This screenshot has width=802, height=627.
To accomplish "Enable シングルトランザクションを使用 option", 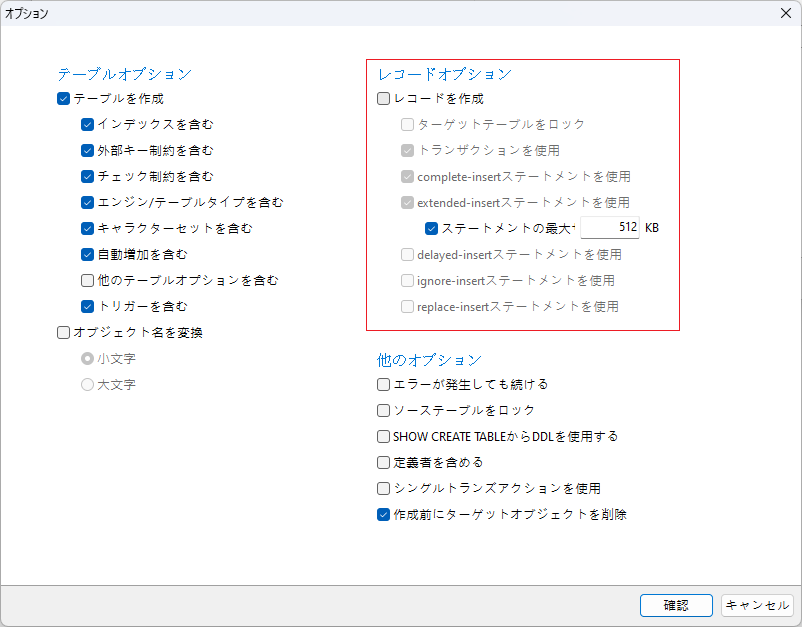I will coord(384,489).
